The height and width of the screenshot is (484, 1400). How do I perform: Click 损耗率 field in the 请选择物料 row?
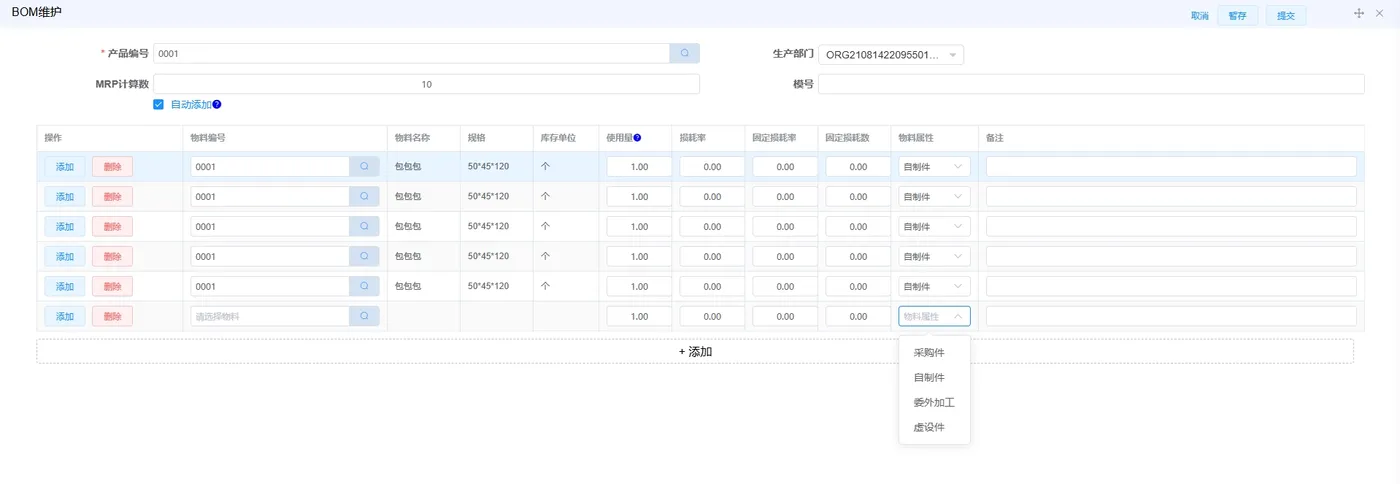[712, 316]
